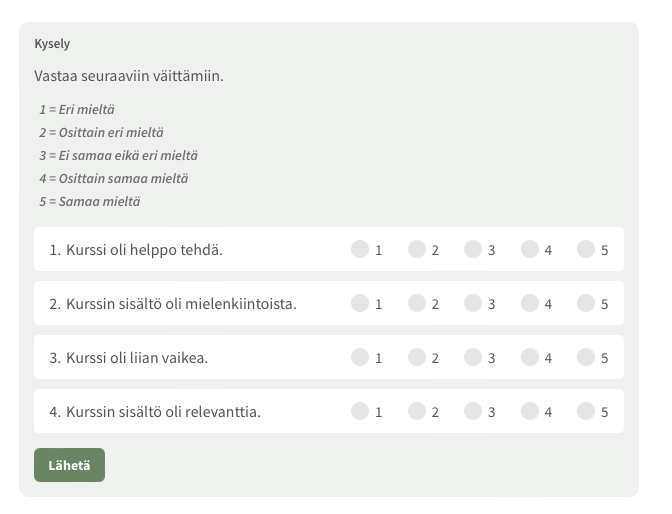This screenshot has width=672, height=514.
Task: Mark rating 4 for 'Kurssin sisältö oli mielenkiintoista'
Action: click(x=530, y=303)
